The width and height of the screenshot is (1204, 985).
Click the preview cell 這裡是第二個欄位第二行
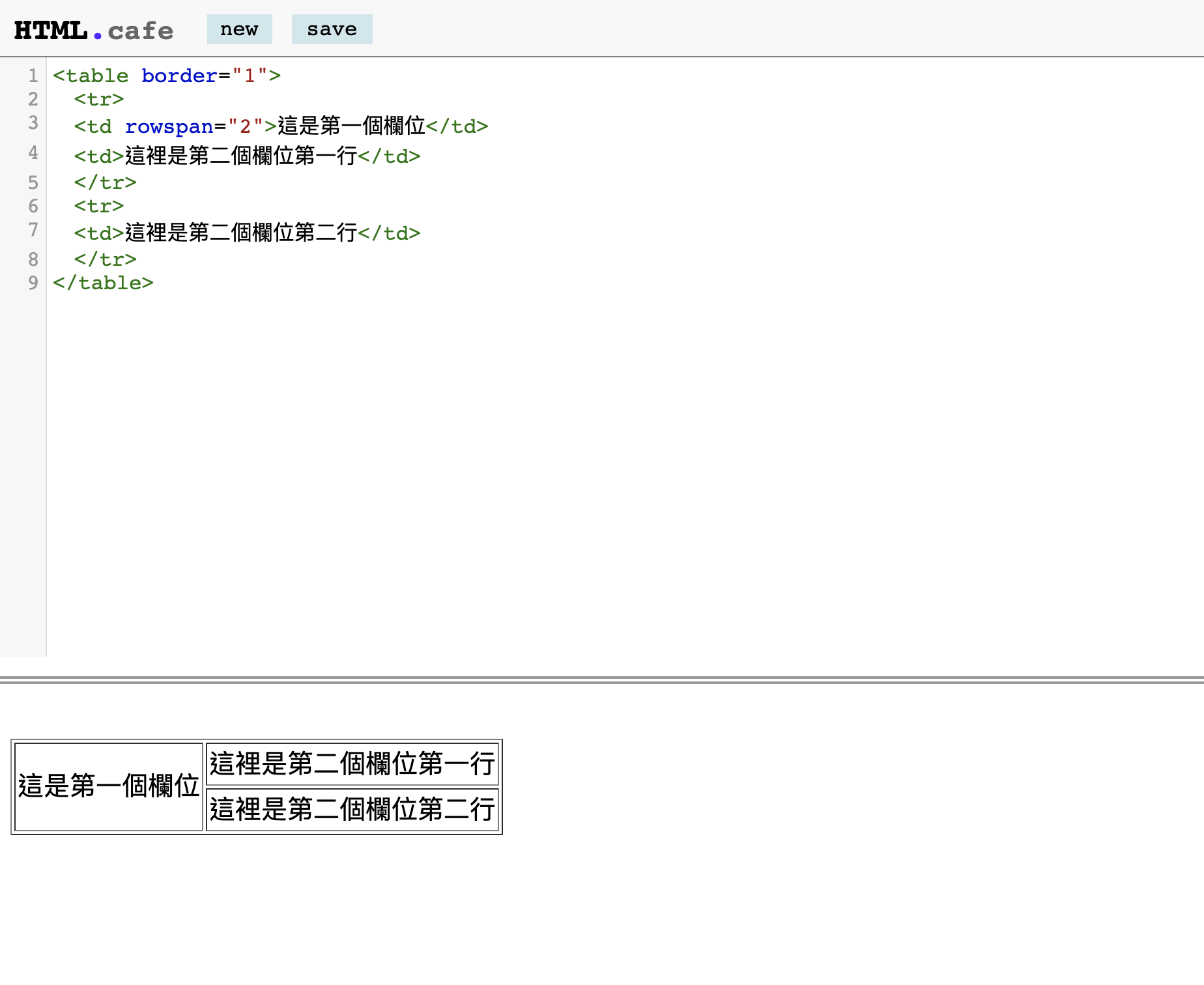tap(352, 810)
